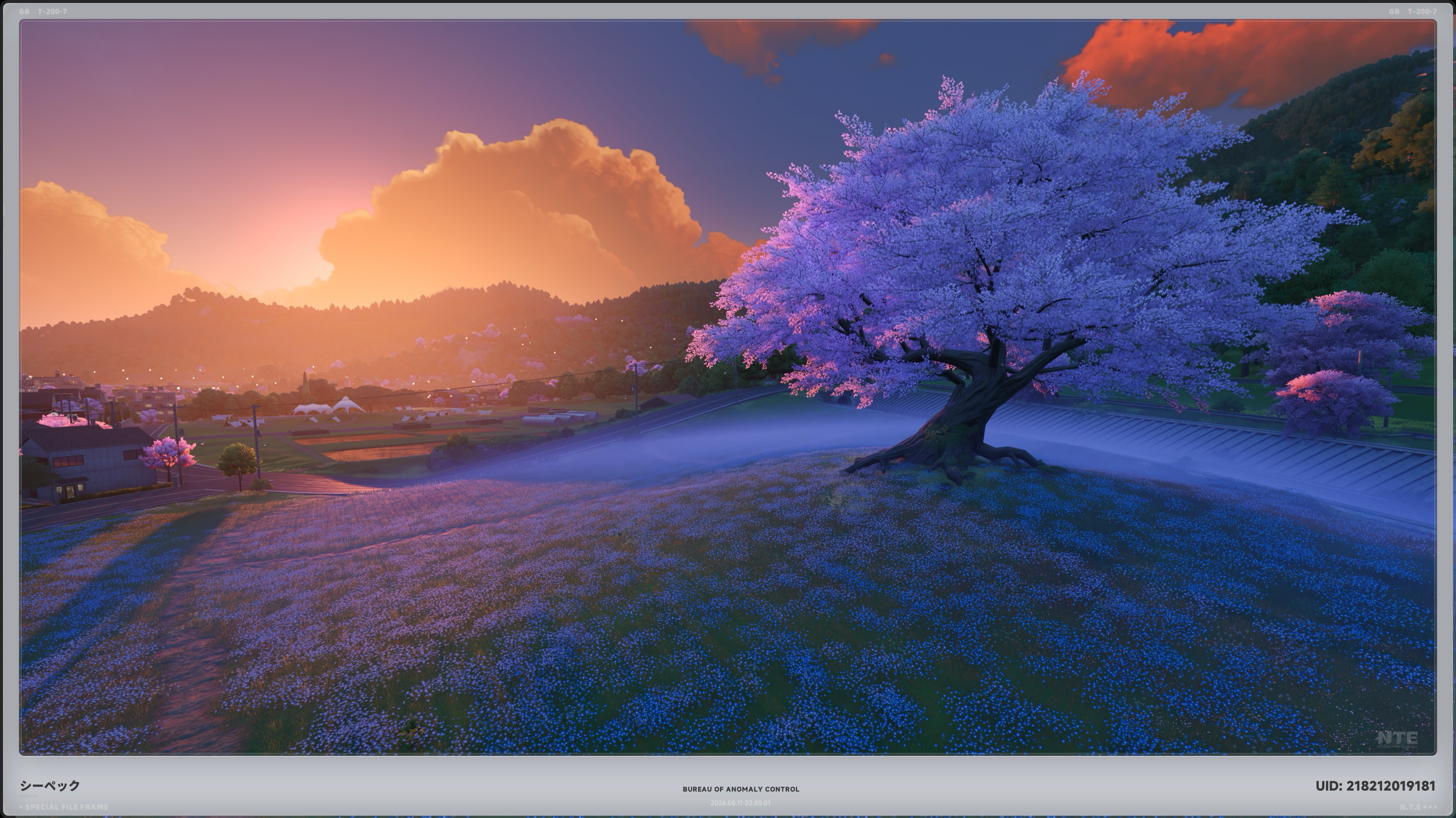
Task: Select the UID: 218212019181 text
Action: pos(1375,786)
